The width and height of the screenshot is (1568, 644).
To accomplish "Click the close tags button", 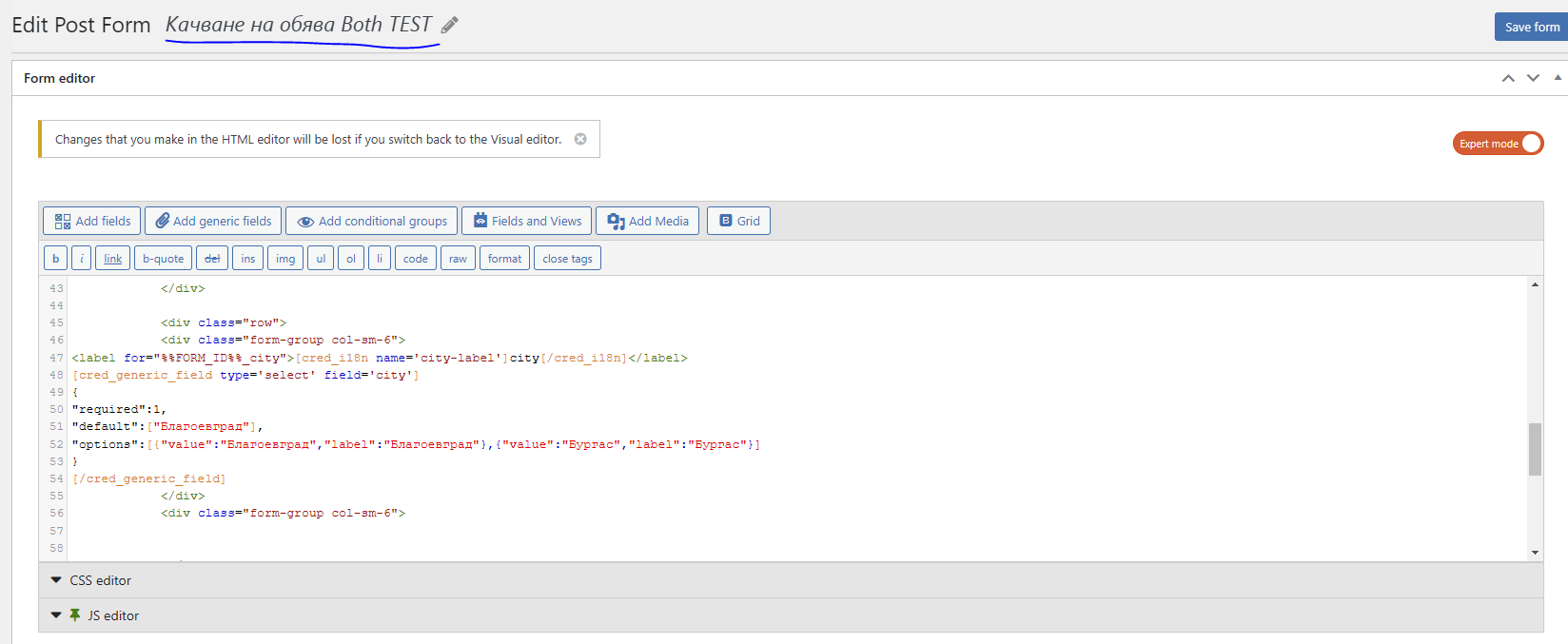I will [x=567, y=258].
